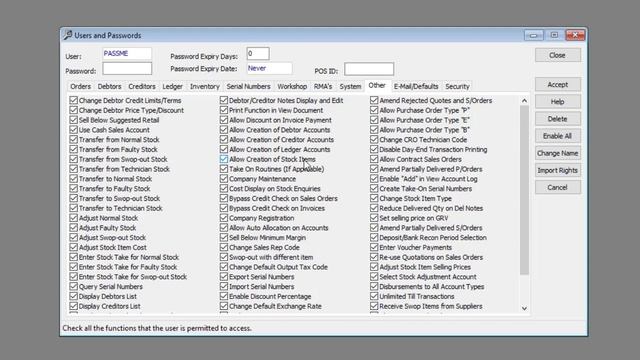Toggle Allow Purchase Order Type "E"
The height and width of the screenshot is (360, 640).
coord(374,120)
